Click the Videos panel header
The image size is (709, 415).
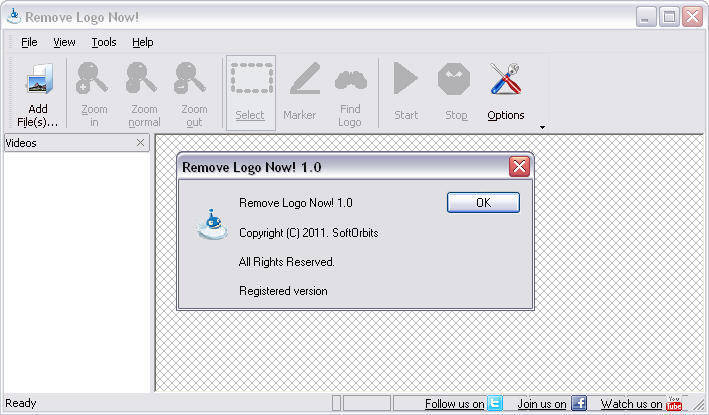[x=76, y=143]
